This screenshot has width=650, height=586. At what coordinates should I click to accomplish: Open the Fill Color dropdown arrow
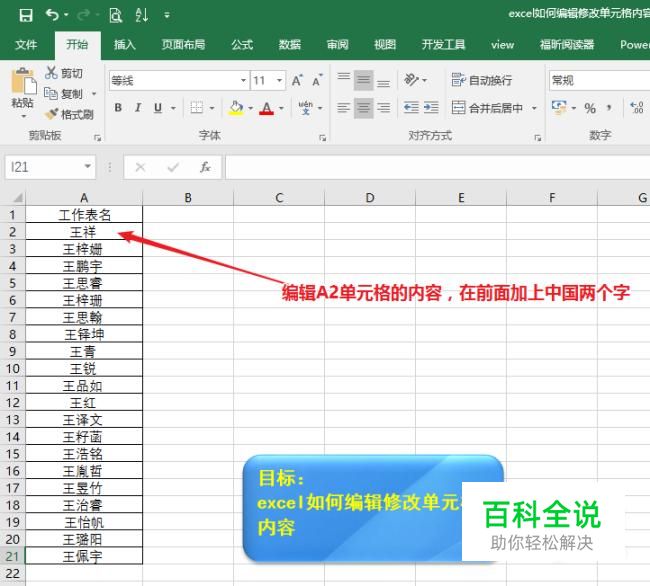pyautogui.click(x=250, y=108)
